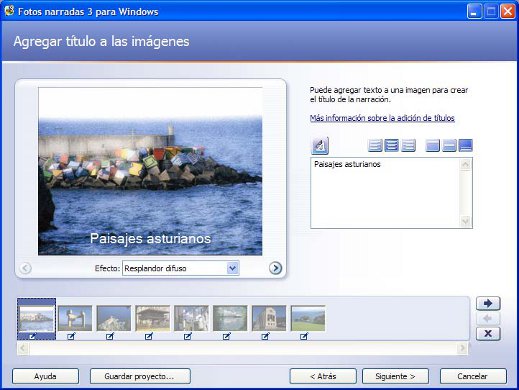519x390 pixels.
Task: Align title text to the left
Action: click(375, 146)
